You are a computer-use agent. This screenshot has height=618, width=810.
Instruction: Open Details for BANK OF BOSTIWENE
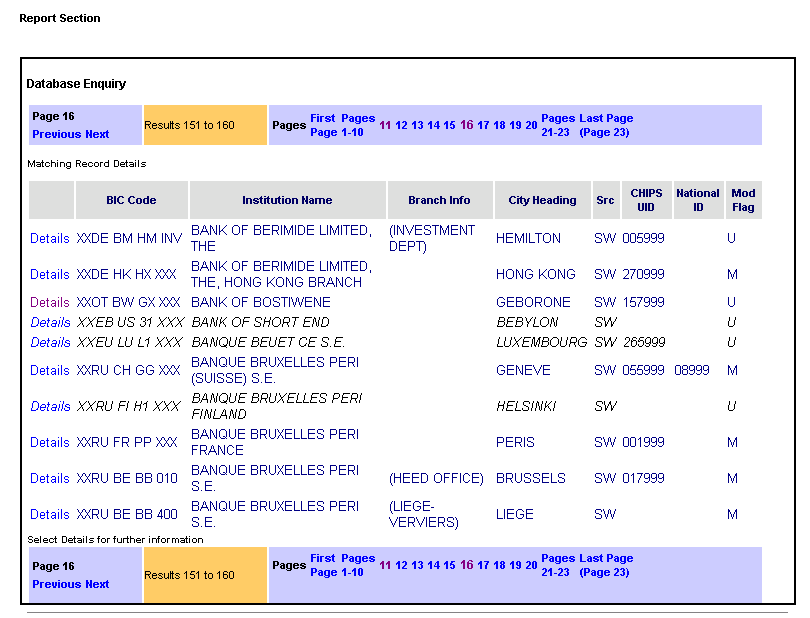49,302
